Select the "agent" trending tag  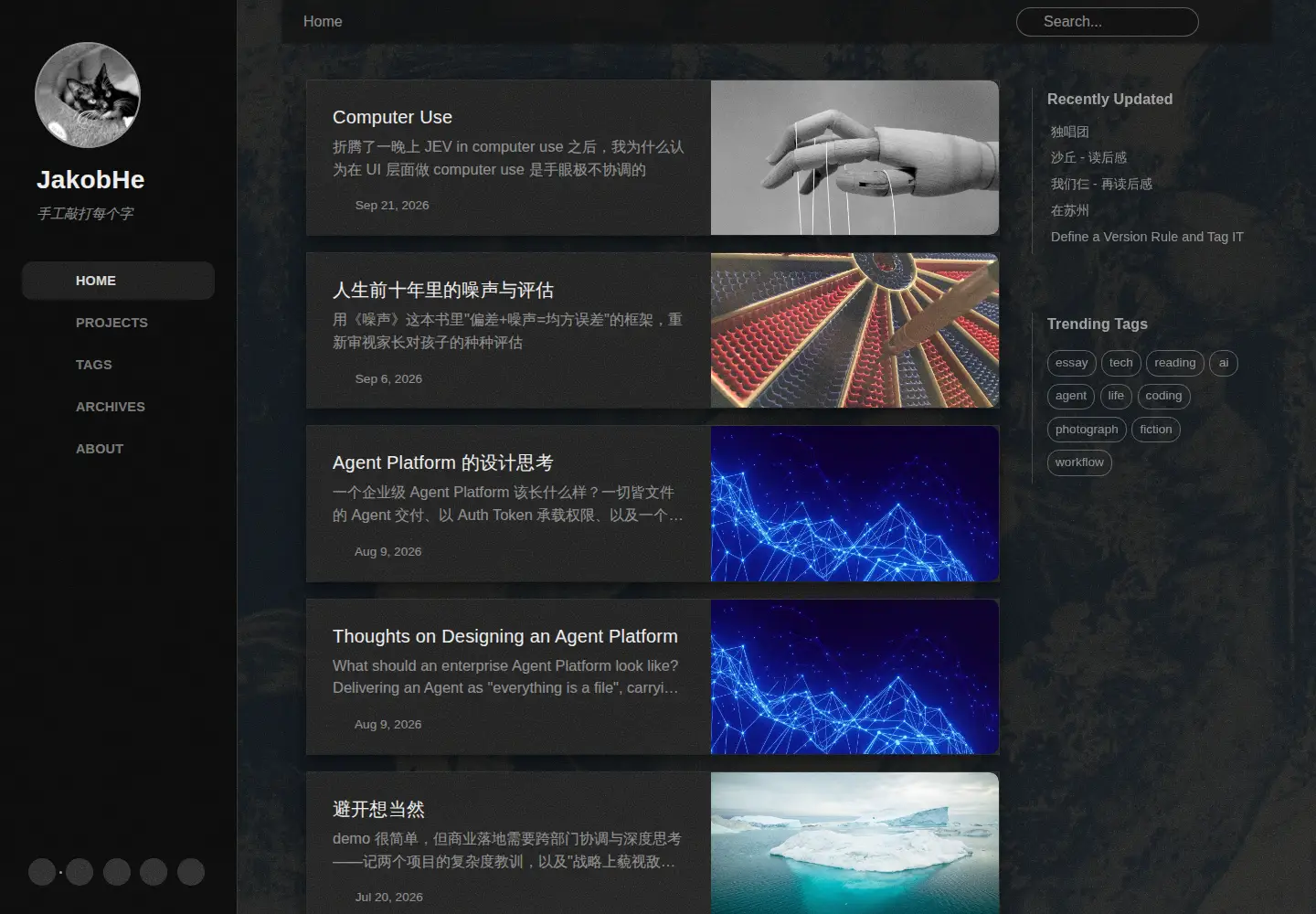tap(1070, 396)
